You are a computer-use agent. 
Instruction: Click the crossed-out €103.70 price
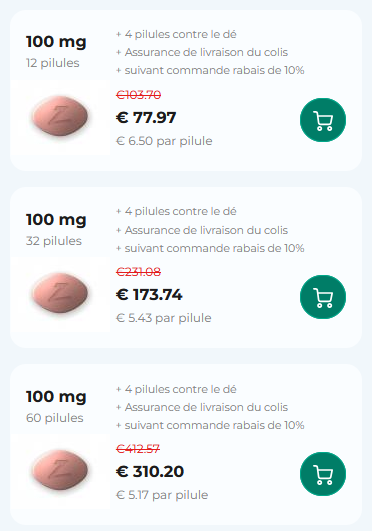point(138,95)
